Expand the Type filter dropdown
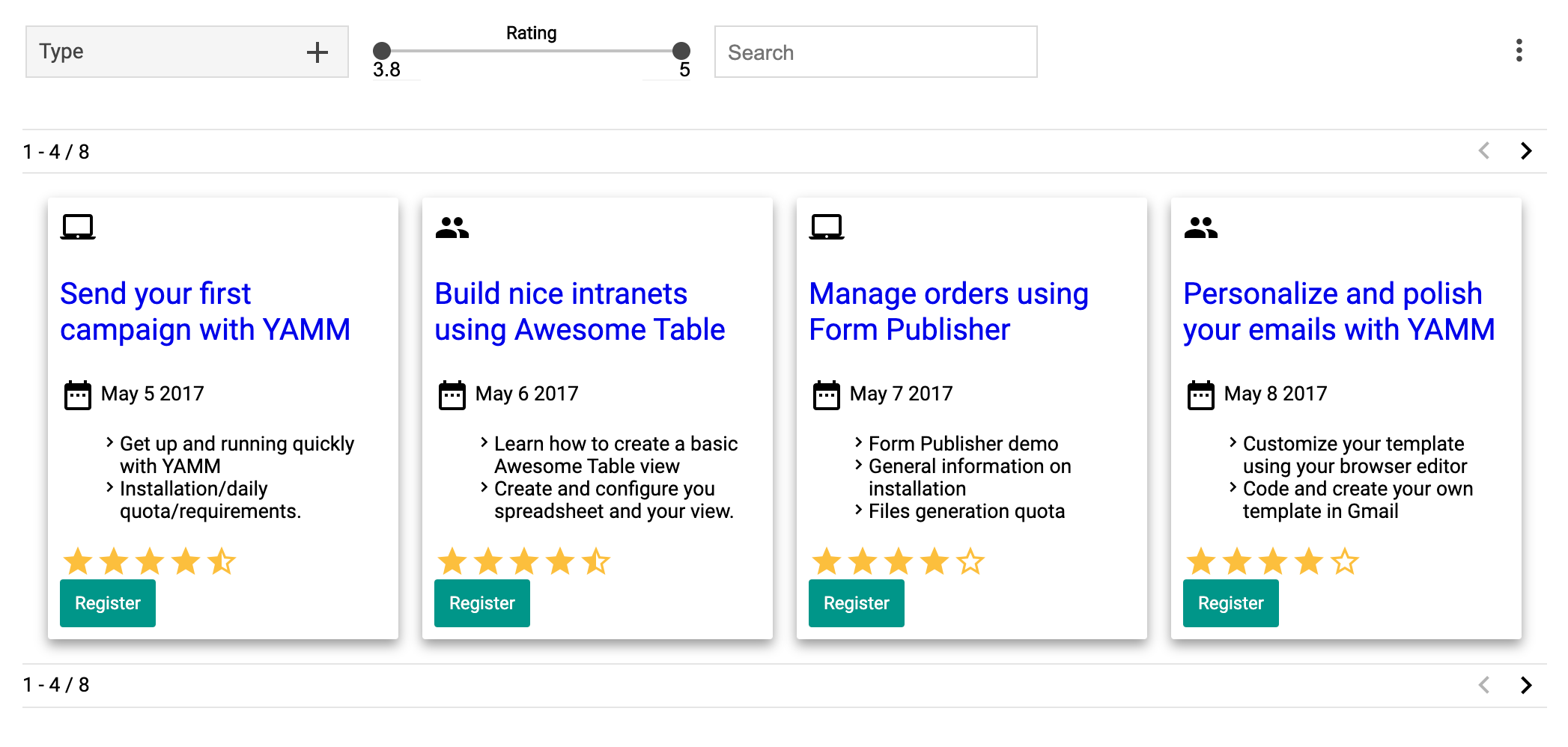1568x747 pixels. (x=187, y=52)
